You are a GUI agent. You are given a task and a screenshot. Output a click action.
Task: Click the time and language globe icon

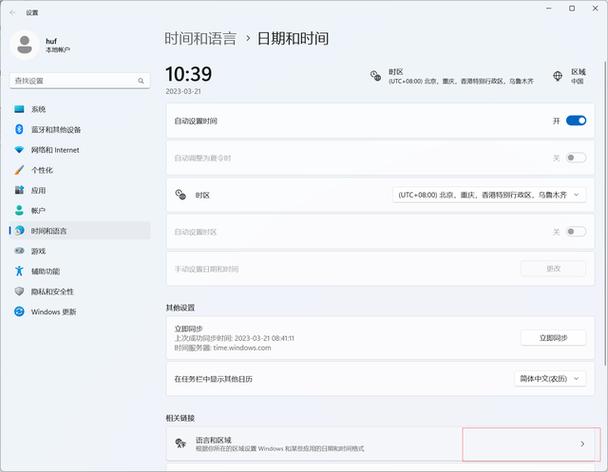pyautogui.click(x=19, y=231)
